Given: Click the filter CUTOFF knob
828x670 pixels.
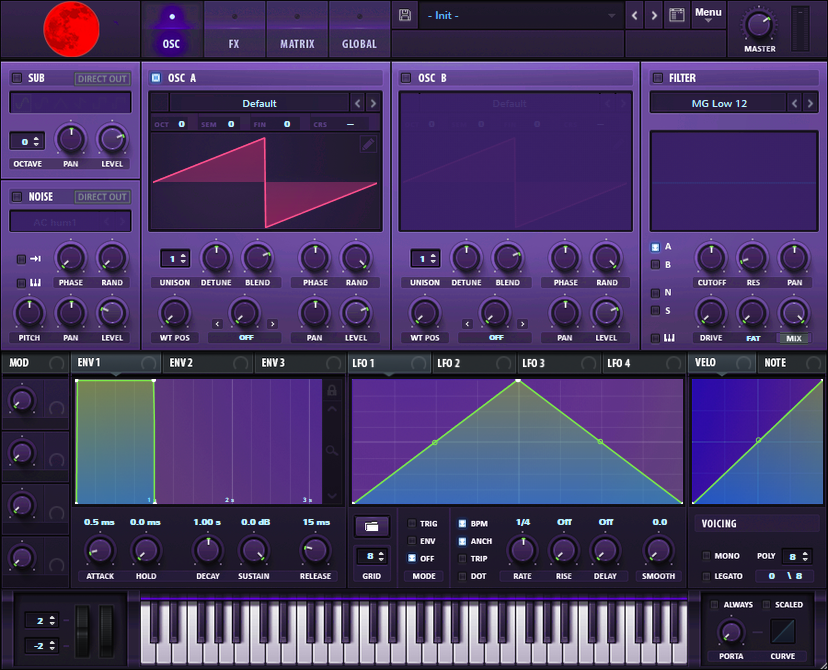Looking at the screenshot, I should 711,258.
